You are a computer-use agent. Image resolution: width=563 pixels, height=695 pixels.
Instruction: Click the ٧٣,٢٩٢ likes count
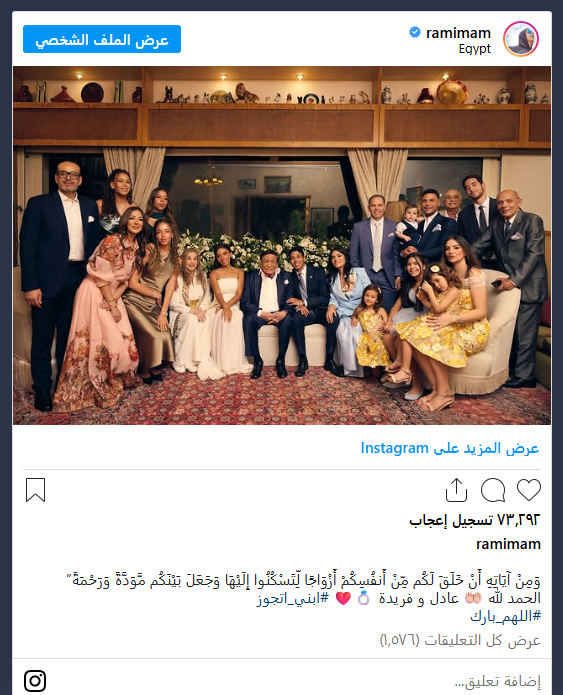tap(475, 520)
